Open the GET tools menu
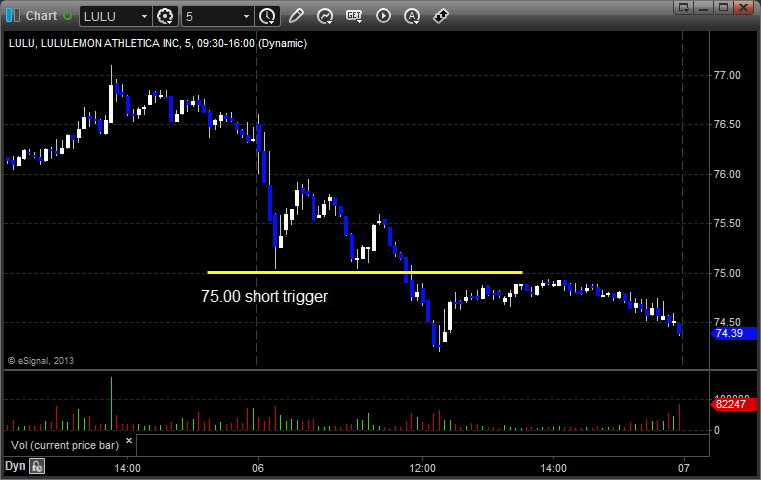Viewport: 761px width, 480px height. (x=354, y=16)
